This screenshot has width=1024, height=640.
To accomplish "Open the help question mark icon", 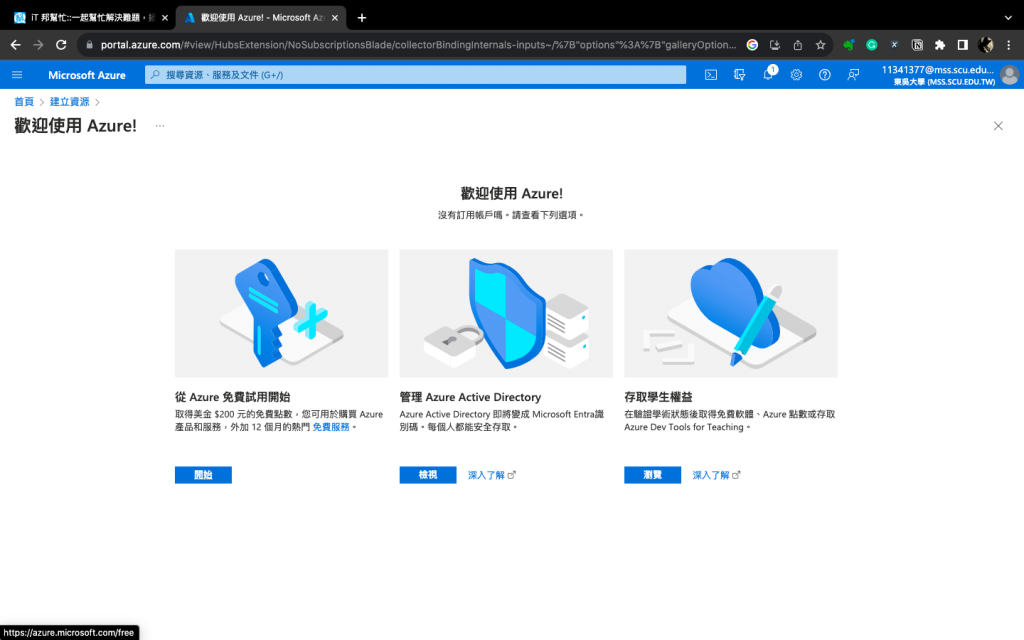I will [x=825, y=75].
